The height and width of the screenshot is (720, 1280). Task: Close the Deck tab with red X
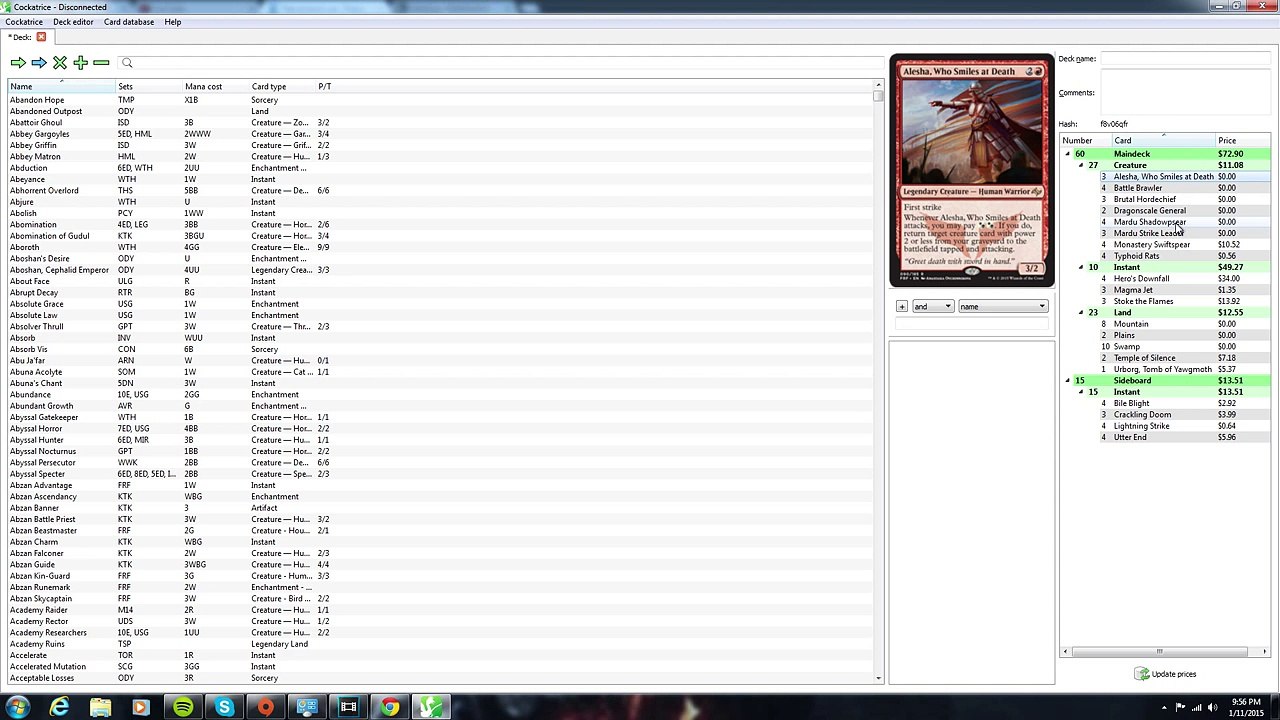pyautogui.click(x=41, y=37)
